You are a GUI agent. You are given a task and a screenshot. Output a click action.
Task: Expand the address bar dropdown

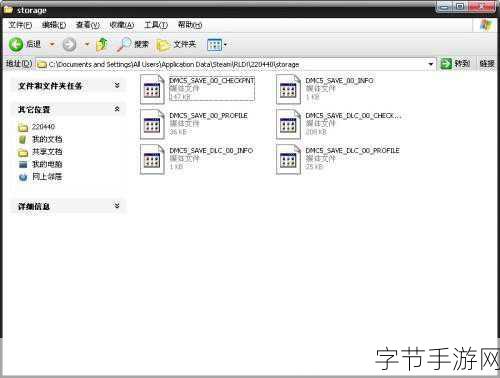[431, 64]
